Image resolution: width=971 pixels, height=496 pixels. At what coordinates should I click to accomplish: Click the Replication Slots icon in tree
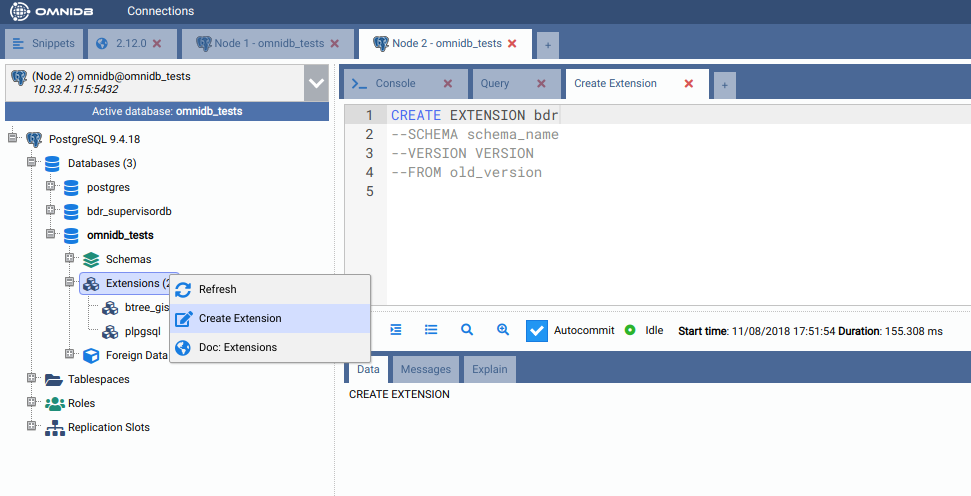pos(54,428)
